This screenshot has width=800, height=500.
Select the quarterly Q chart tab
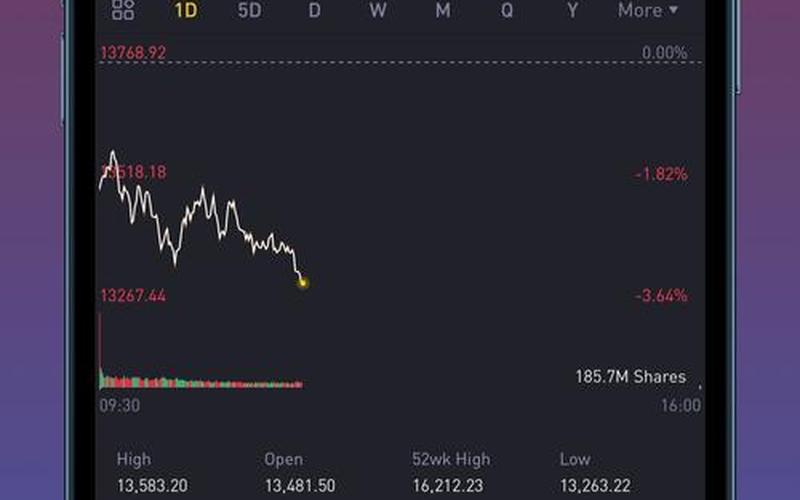pos(507,10)
